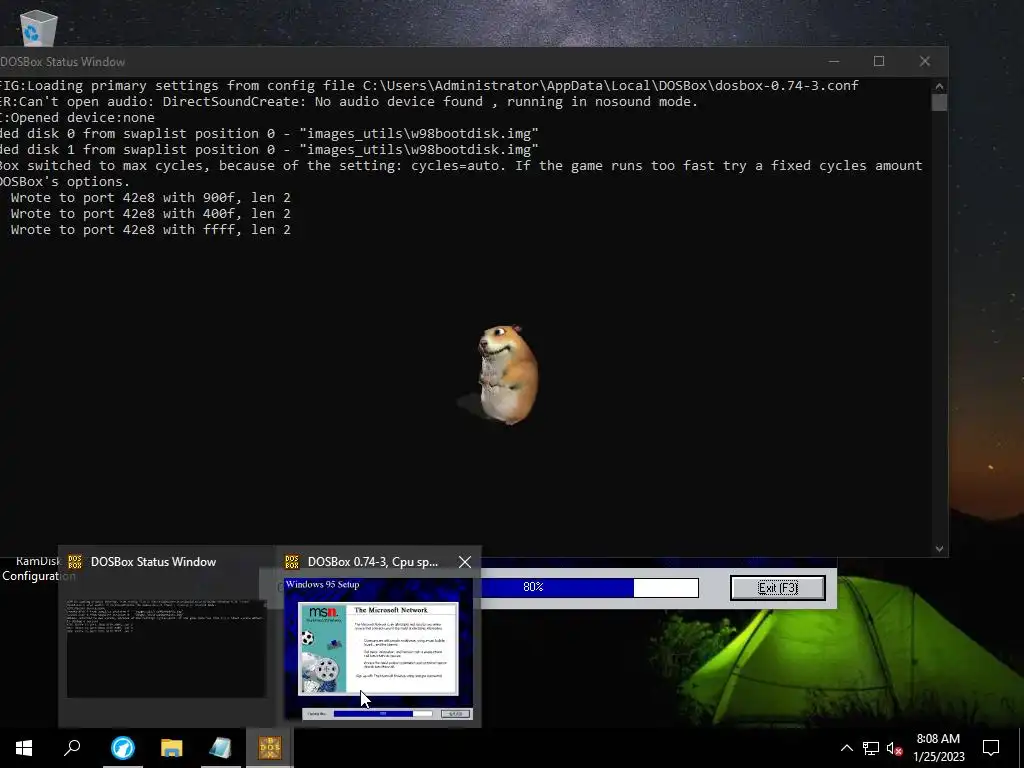Show hidden system tray icons
This screenshot has width=1024, height=768.
pyautogui.click(x=846, y=748)
